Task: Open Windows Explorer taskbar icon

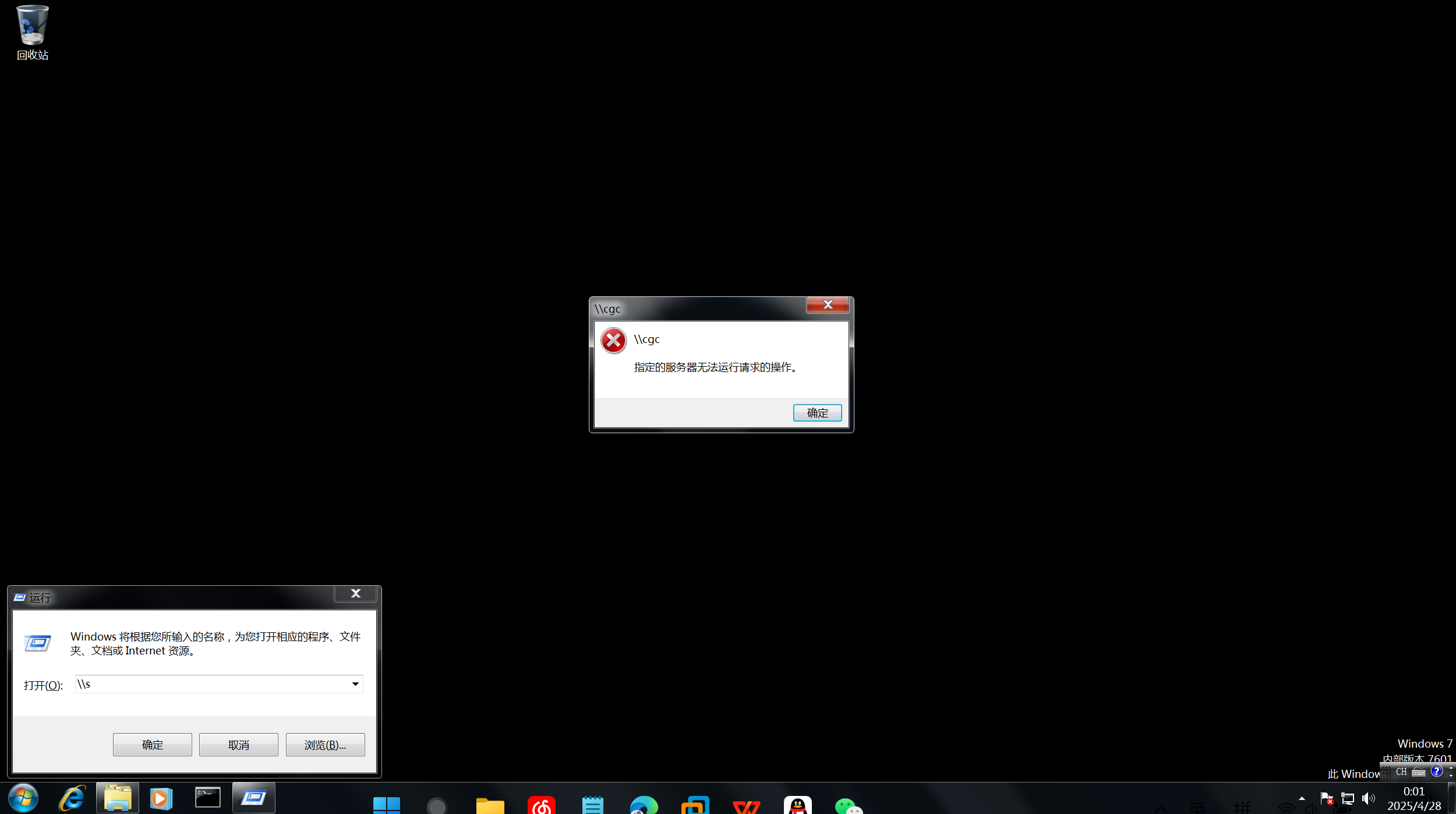Action: pos(118,798)
